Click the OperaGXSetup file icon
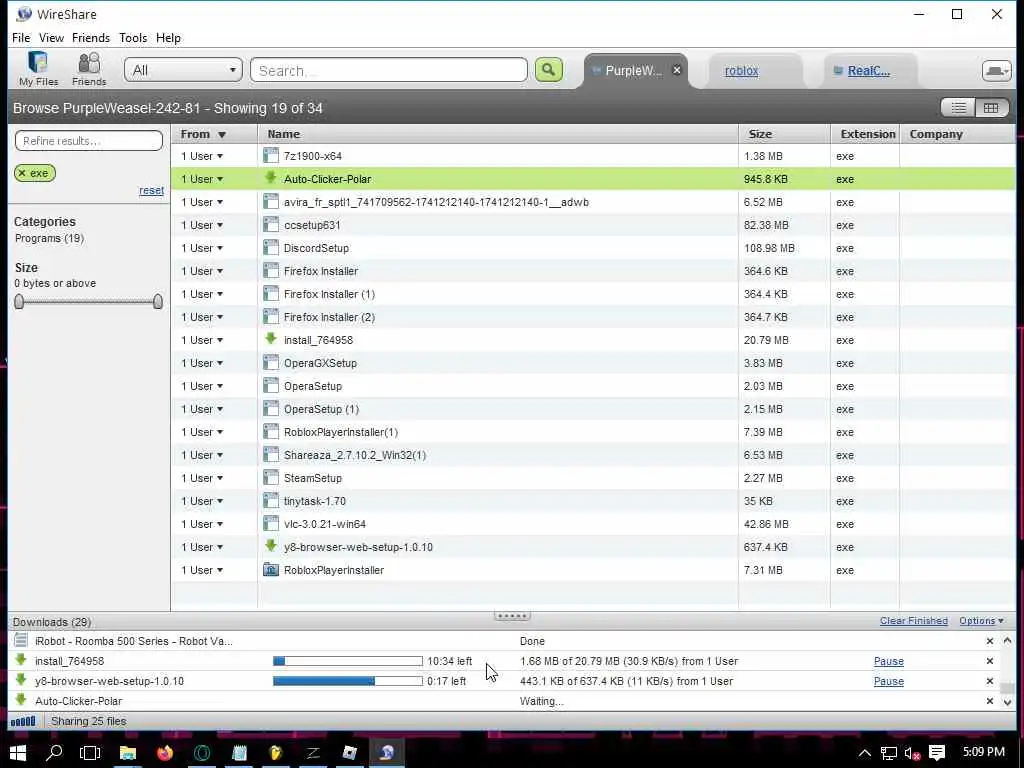1024x768 pixels. tap(271, 362)
